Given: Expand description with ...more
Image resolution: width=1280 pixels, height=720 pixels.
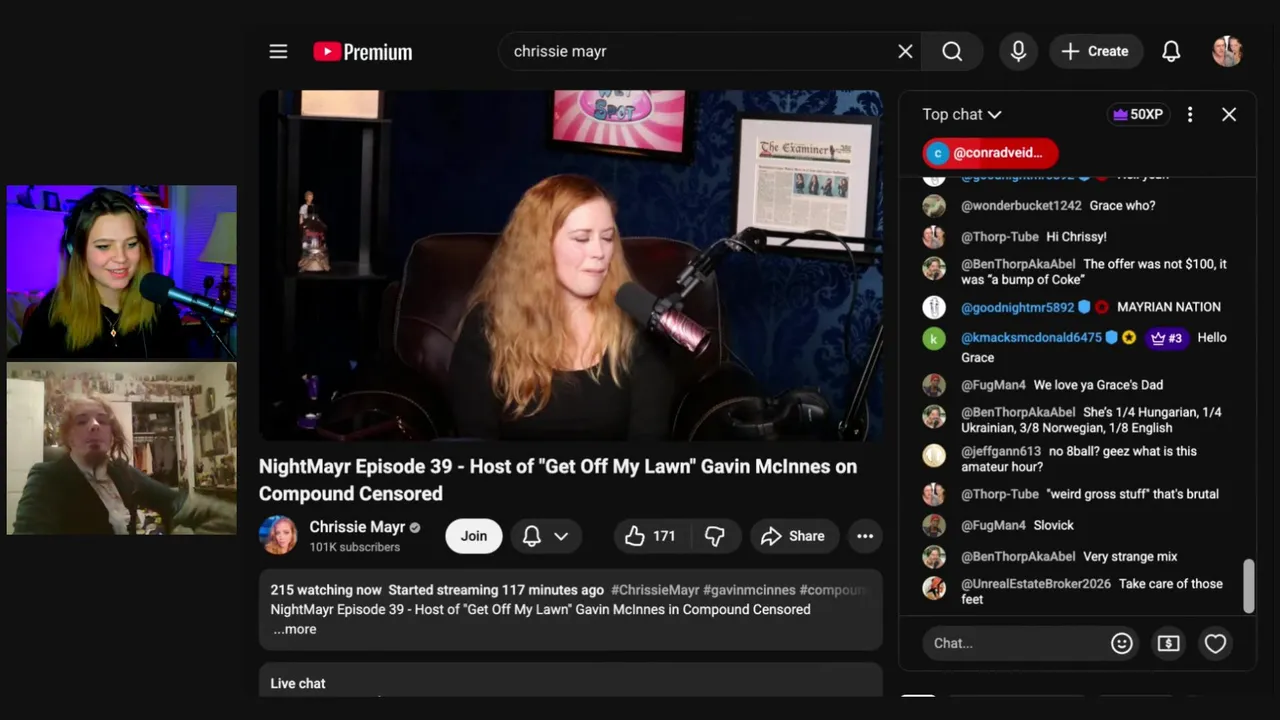Looking at the screenshot, I should 294,629.
